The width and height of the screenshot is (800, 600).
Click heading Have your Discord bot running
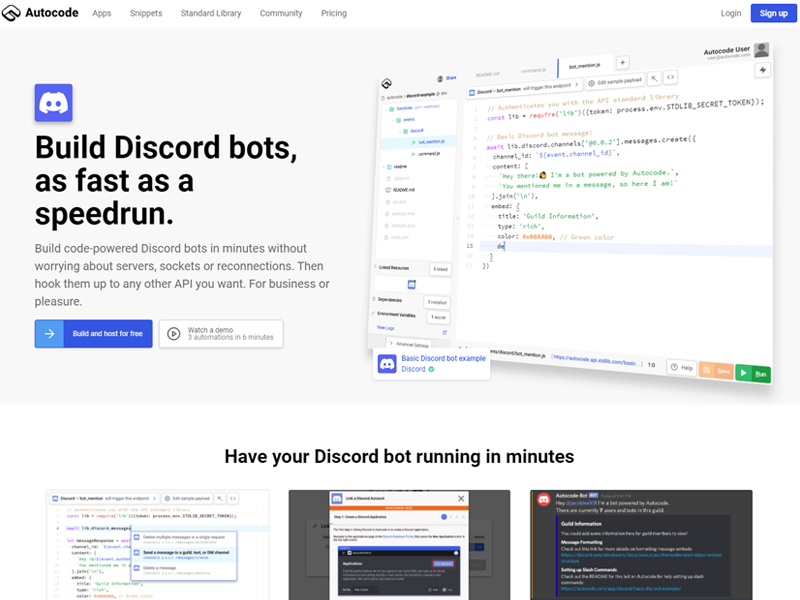(399, 456)
